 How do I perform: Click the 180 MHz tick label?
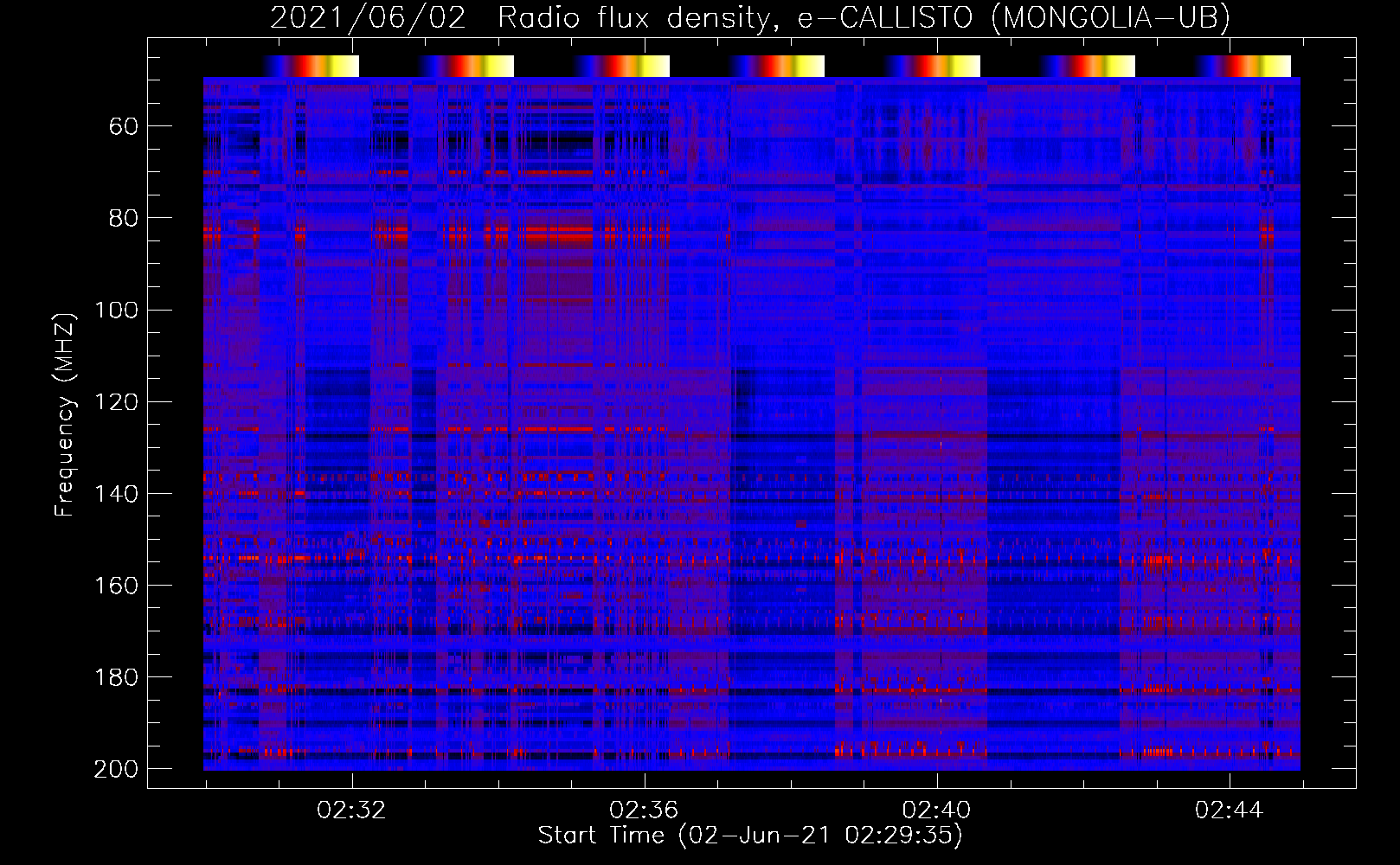[x=116, y=677]
